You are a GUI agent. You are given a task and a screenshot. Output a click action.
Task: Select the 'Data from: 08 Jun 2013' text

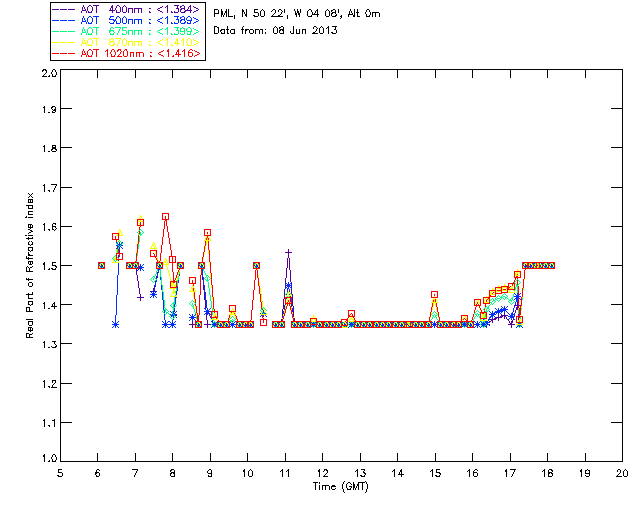click(275, 30)
